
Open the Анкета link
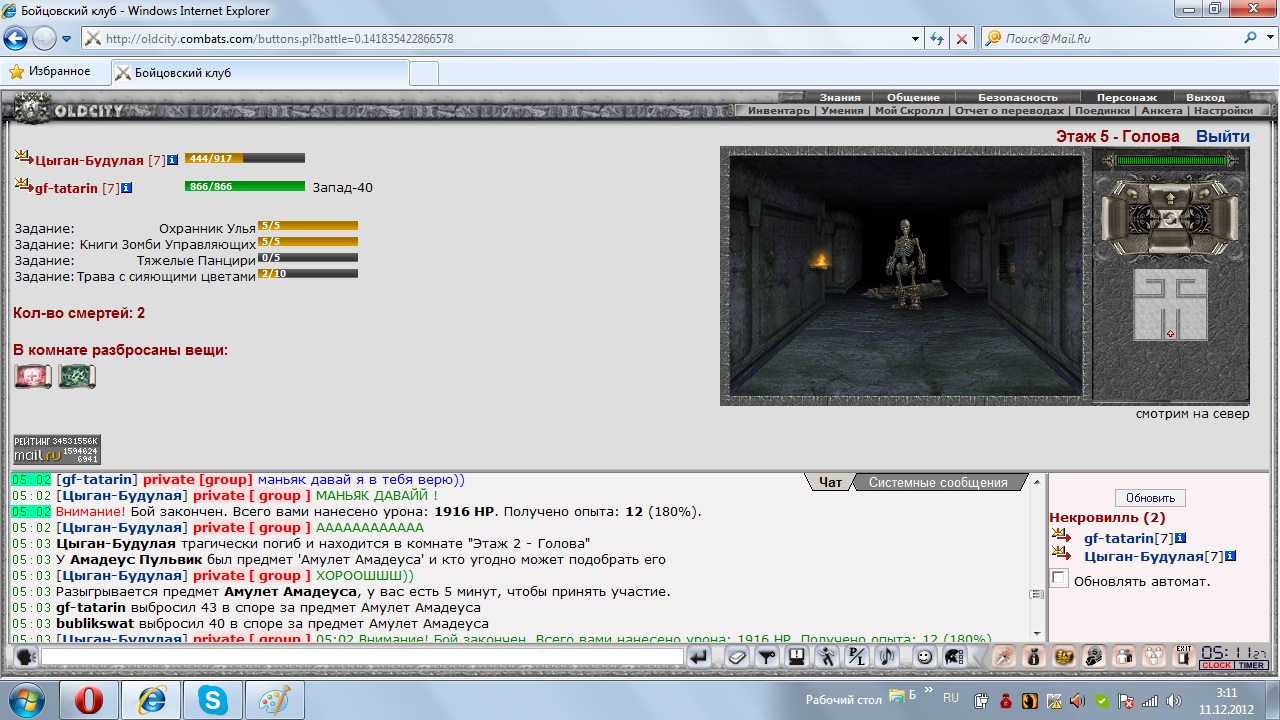pos(1162,111)
